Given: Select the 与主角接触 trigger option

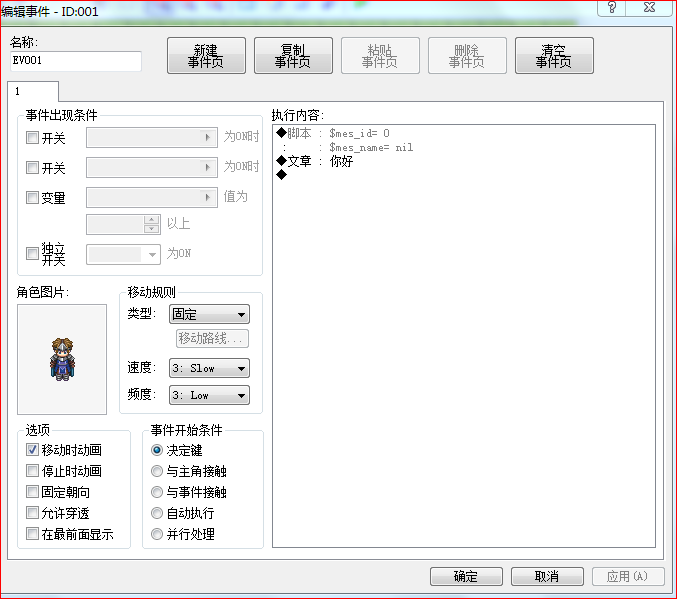Looking at the screenshot, I should pyautogui.click(x=157, y=471).
